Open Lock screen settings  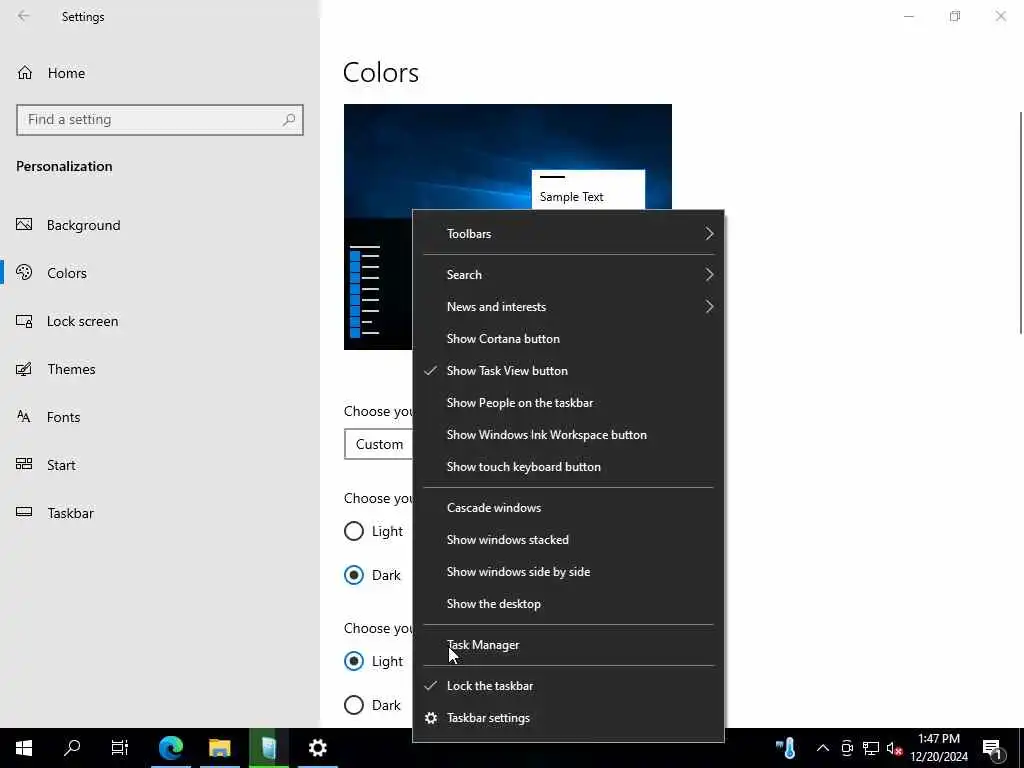point(160,321)
